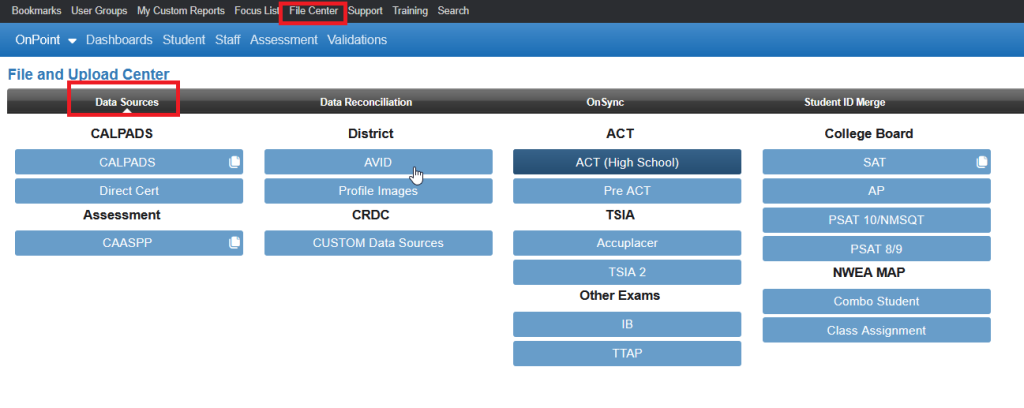The height and width of the screenshot is (408, 1024).
Task: Click the File and Upload Center heading
Action: coord(89,74)
